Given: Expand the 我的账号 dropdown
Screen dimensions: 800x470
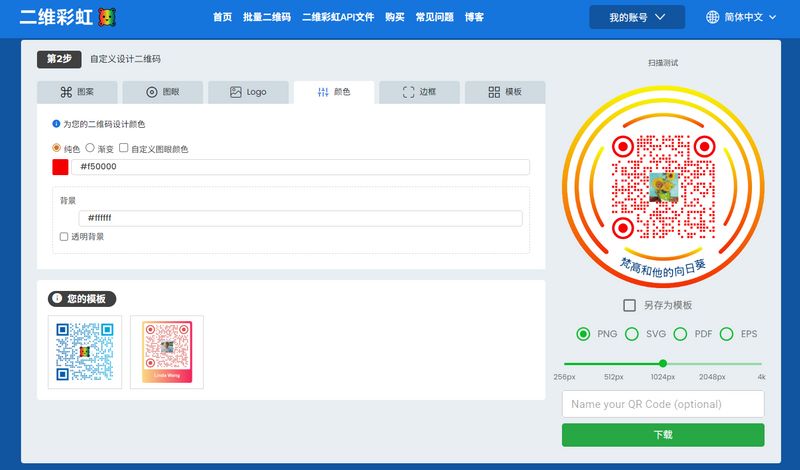Looking at the screenshot, I should click(637, 17).
